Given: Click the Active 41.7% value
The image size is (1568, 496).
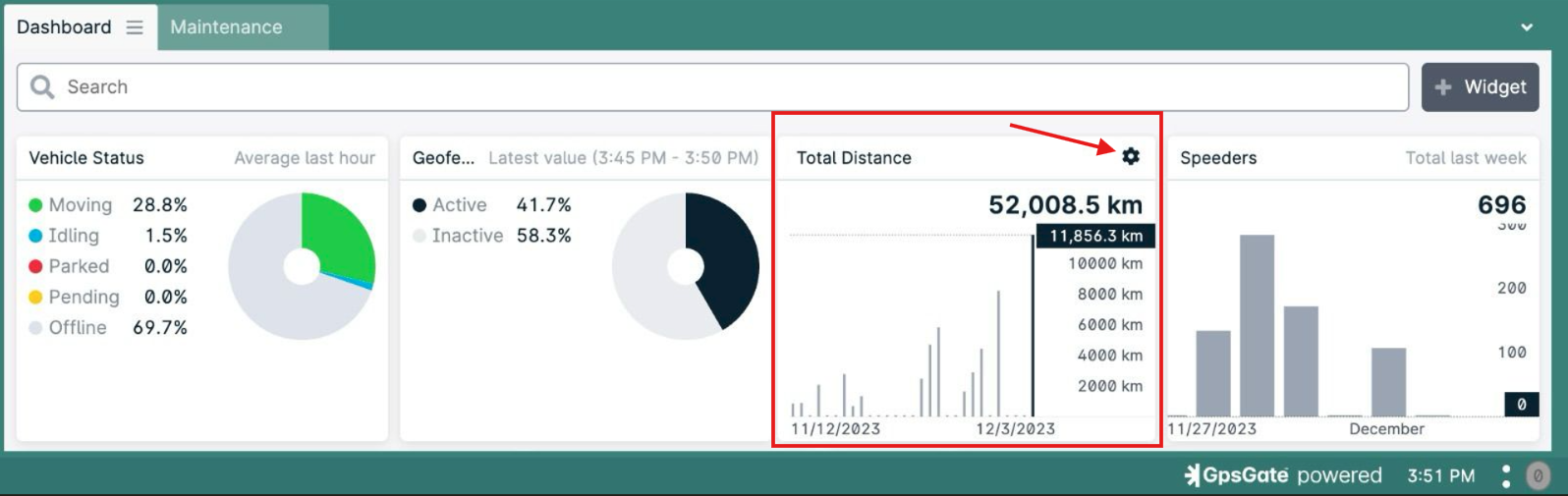Looking at the screenshot, I should 543,205.
